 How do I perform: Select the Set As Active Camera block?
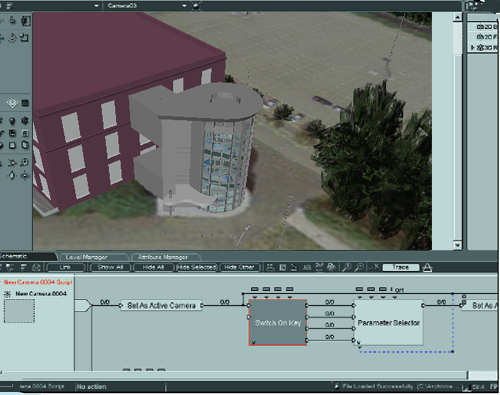click(x=161, y=305)
